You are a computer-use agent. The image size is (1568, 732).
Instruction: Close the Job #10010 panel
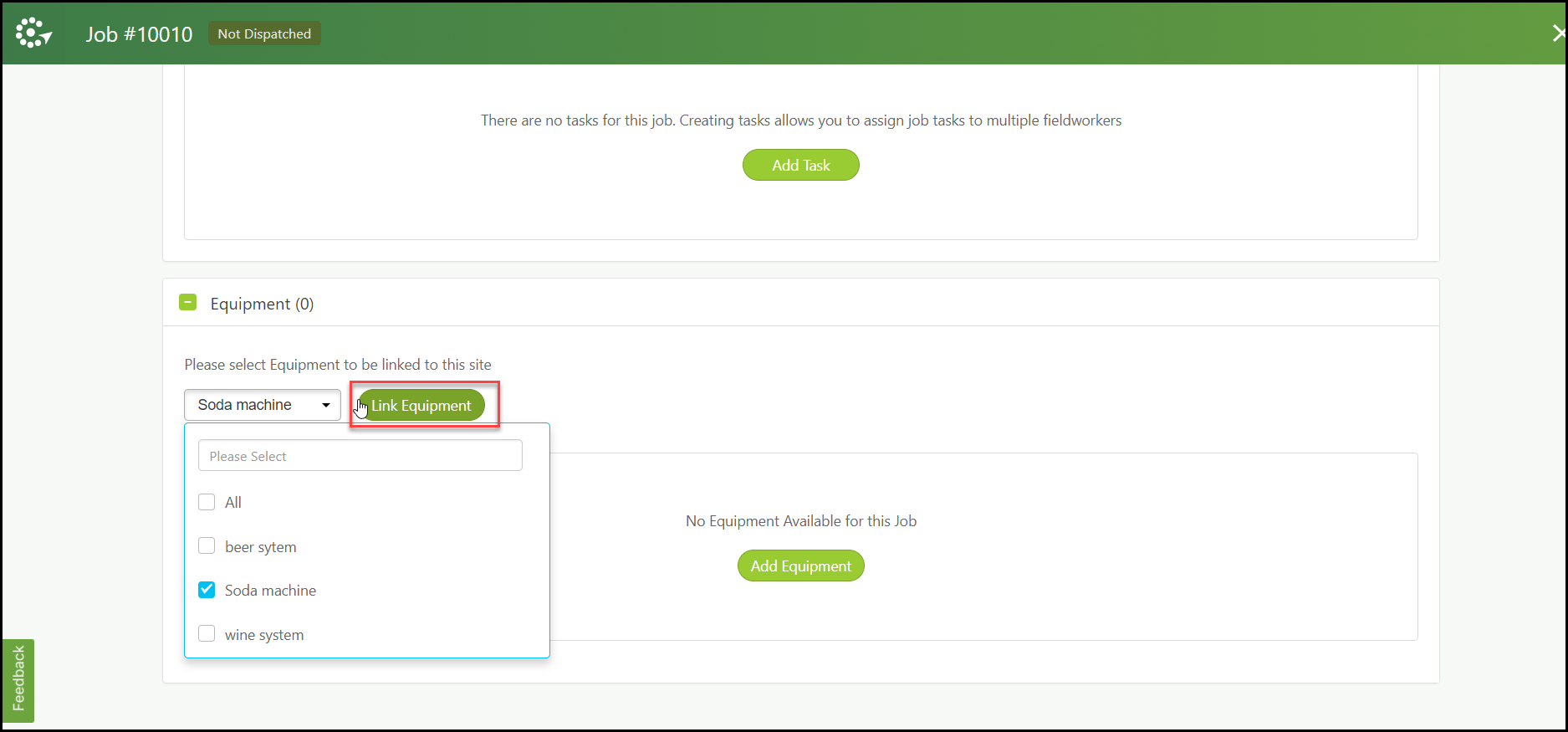1558,33
